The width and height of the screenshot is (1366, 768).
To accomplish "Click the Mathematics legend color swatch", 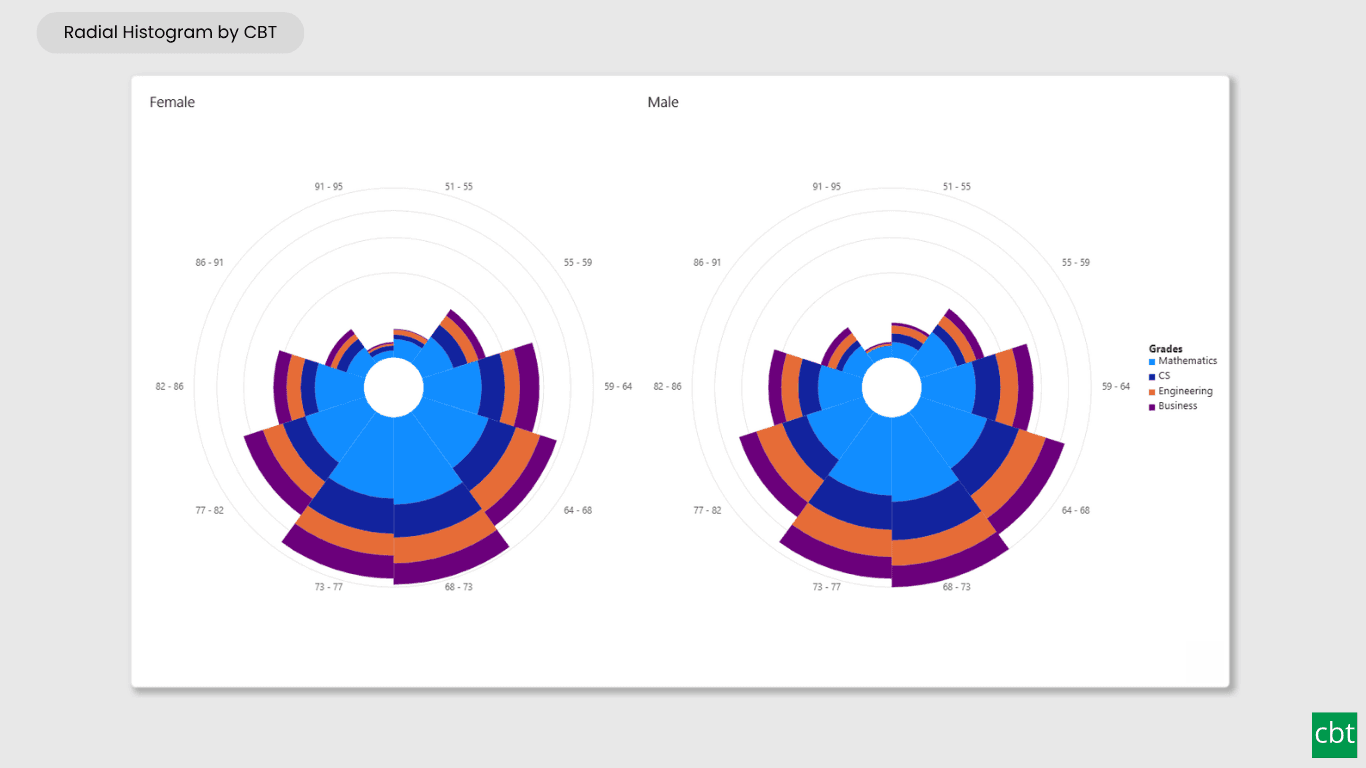I will coord(1152,361).
